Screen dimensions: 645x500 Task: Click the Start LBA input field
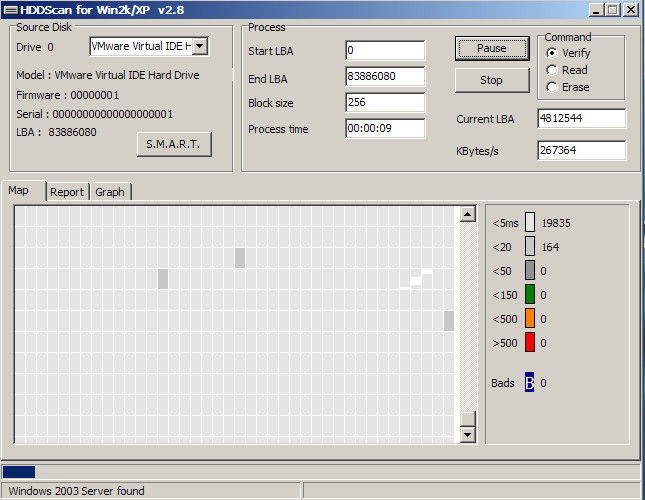[385, 51]
